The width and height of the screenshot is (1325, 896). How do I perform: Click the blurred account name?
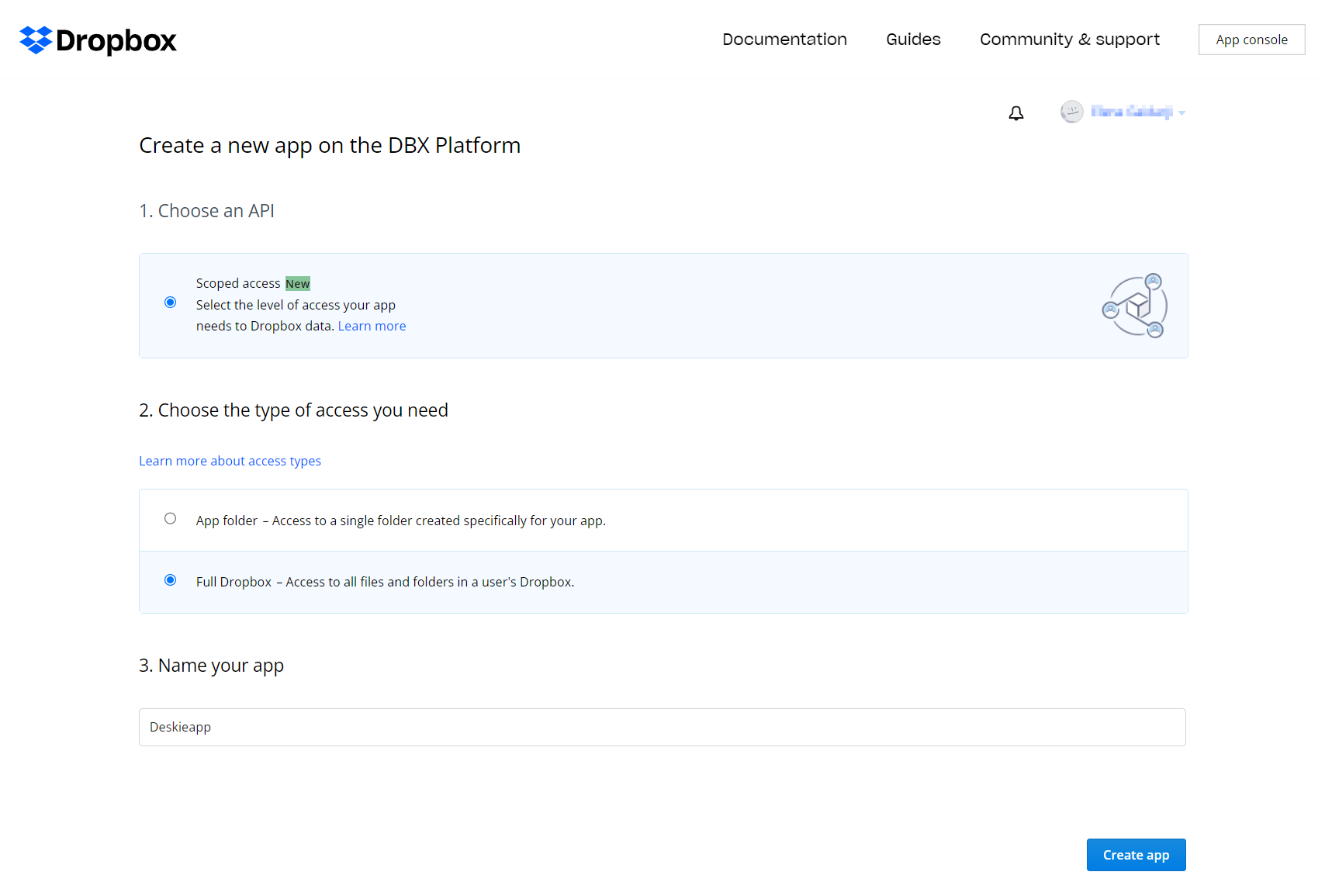click(1131, 112)
